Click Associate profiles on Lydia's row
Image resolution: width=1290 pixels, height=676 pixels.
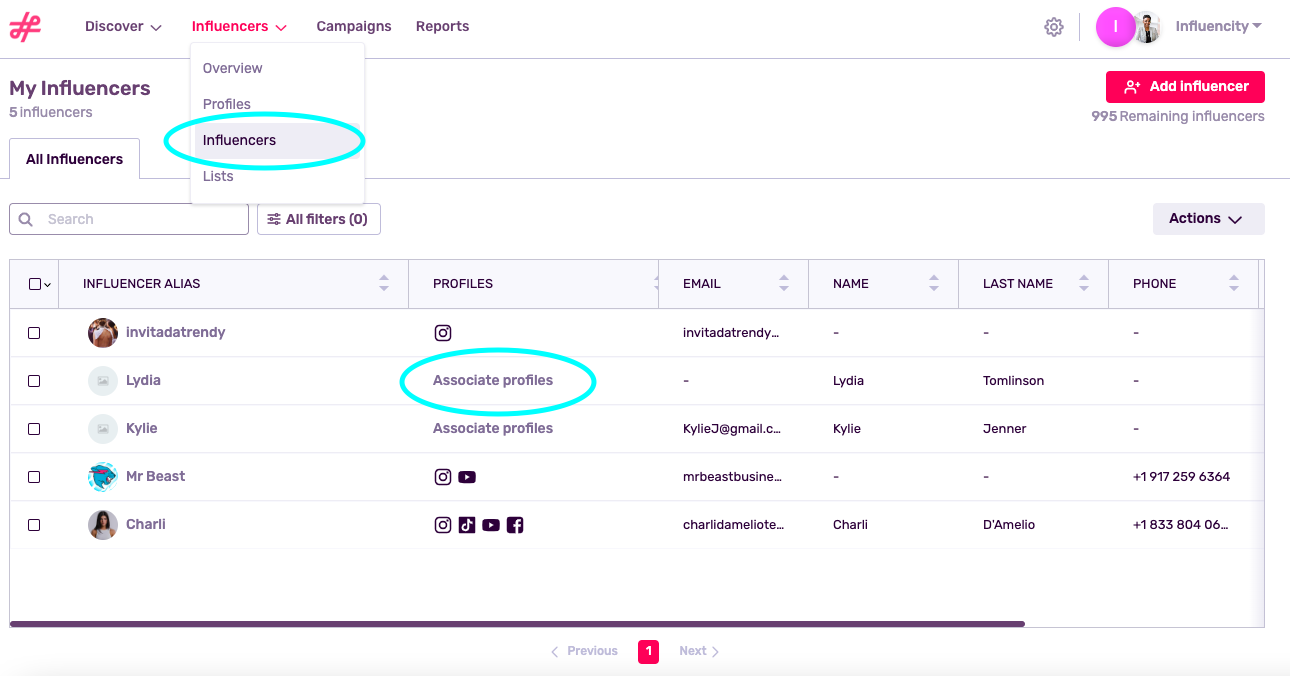(x=492, y=380)
